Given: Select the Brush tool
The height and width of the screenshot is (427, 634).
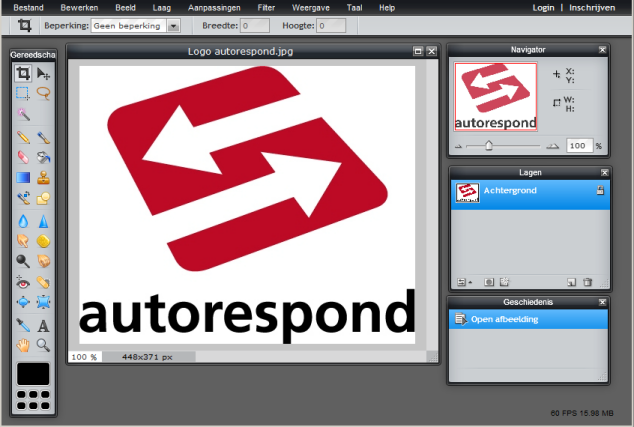Looking at the screenshot, I should [x=43, y=138].
